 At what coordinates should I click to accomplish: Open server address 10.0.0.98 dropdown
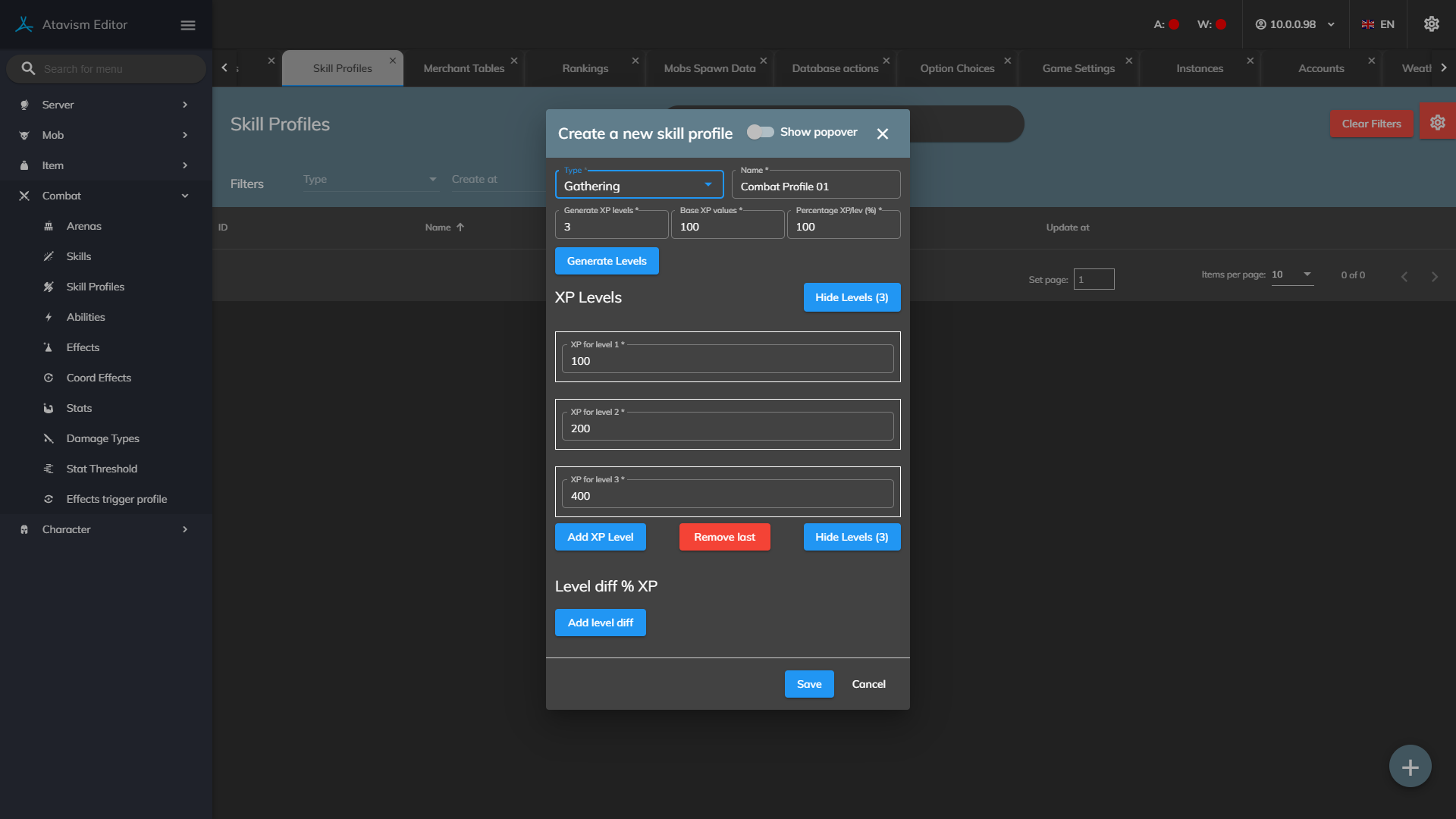[x=1294, y=24]
